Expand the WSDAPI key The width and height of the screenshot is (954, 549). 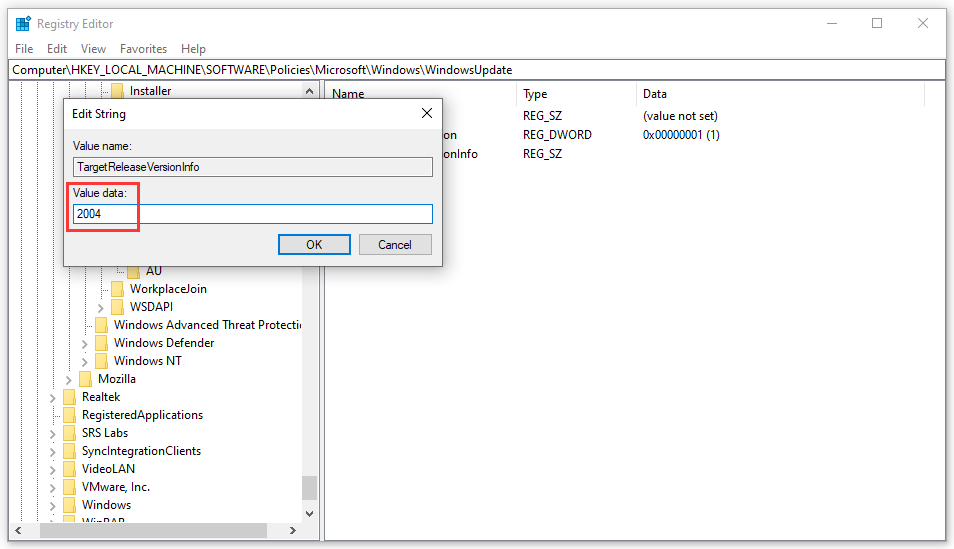100,308
